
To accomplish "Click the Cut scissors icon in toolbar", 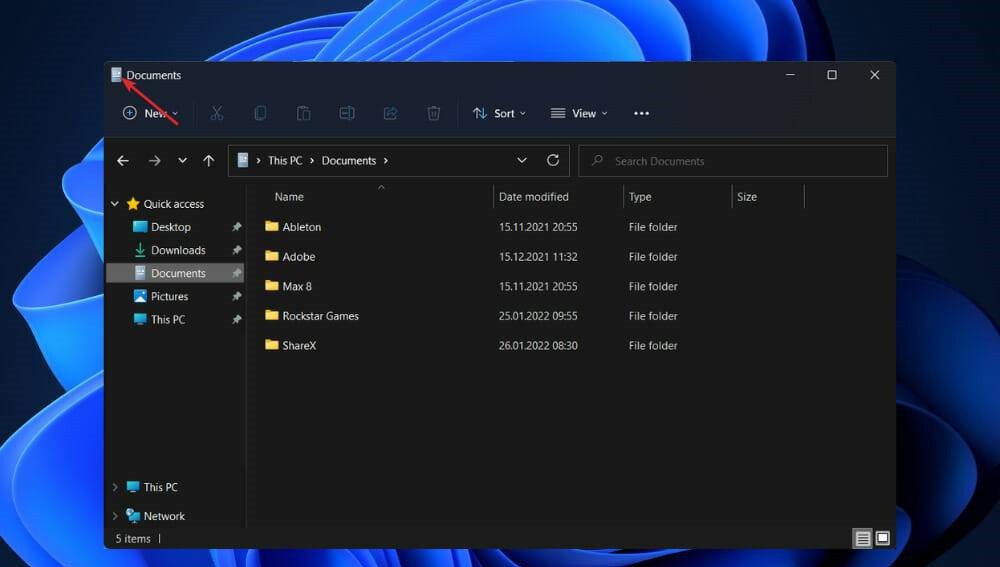I will (x=216, y=114).
